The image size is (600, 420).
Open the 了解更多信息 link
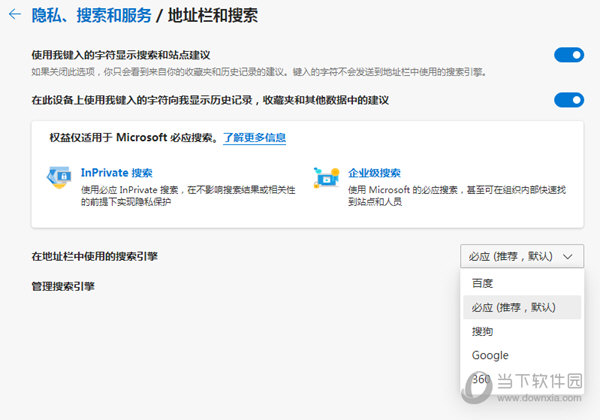pyautogui.click(x=254, y=138)
